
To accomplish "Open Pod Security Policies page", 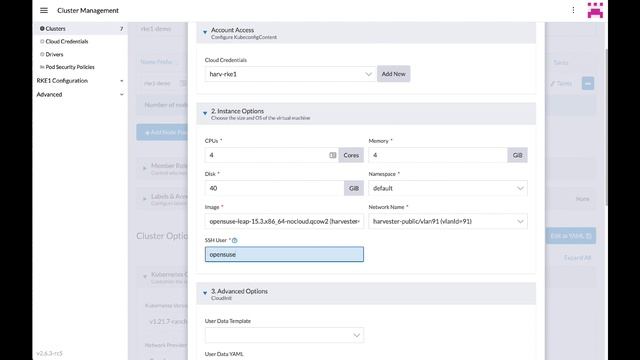I will click(70, 67).
